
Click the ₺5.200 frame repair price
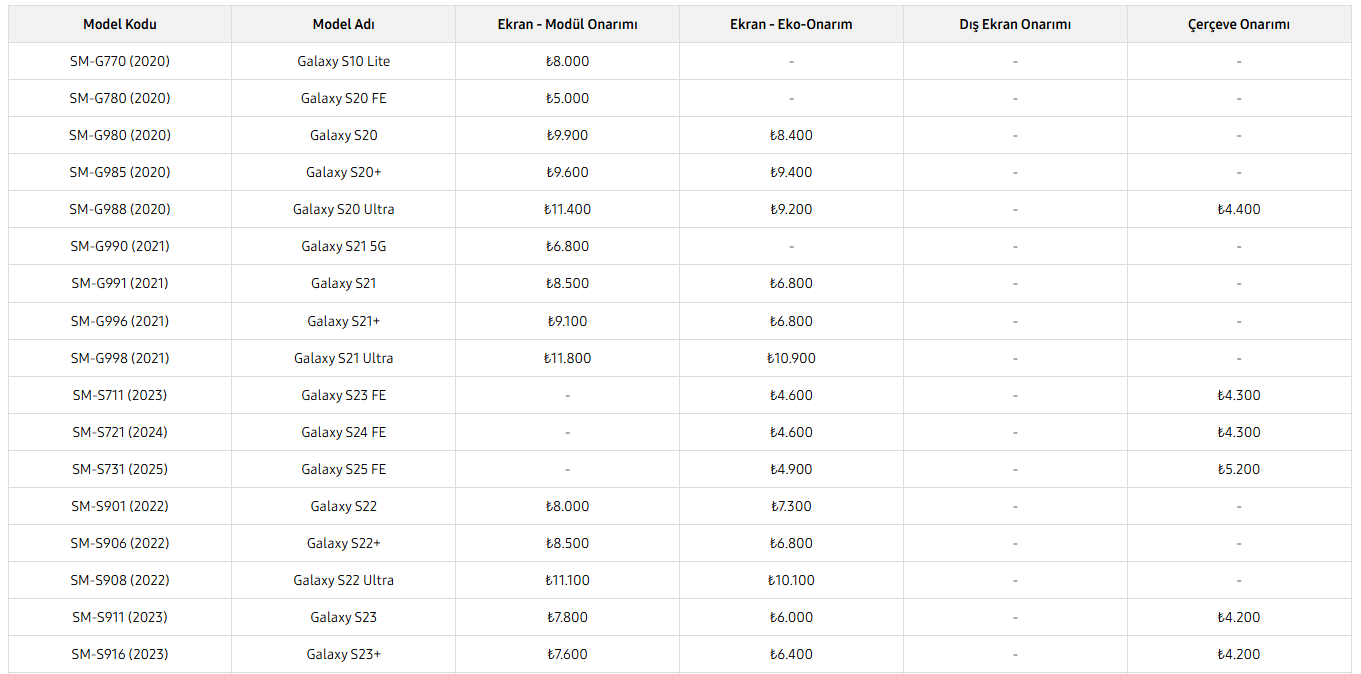(x=1239, y=469)
